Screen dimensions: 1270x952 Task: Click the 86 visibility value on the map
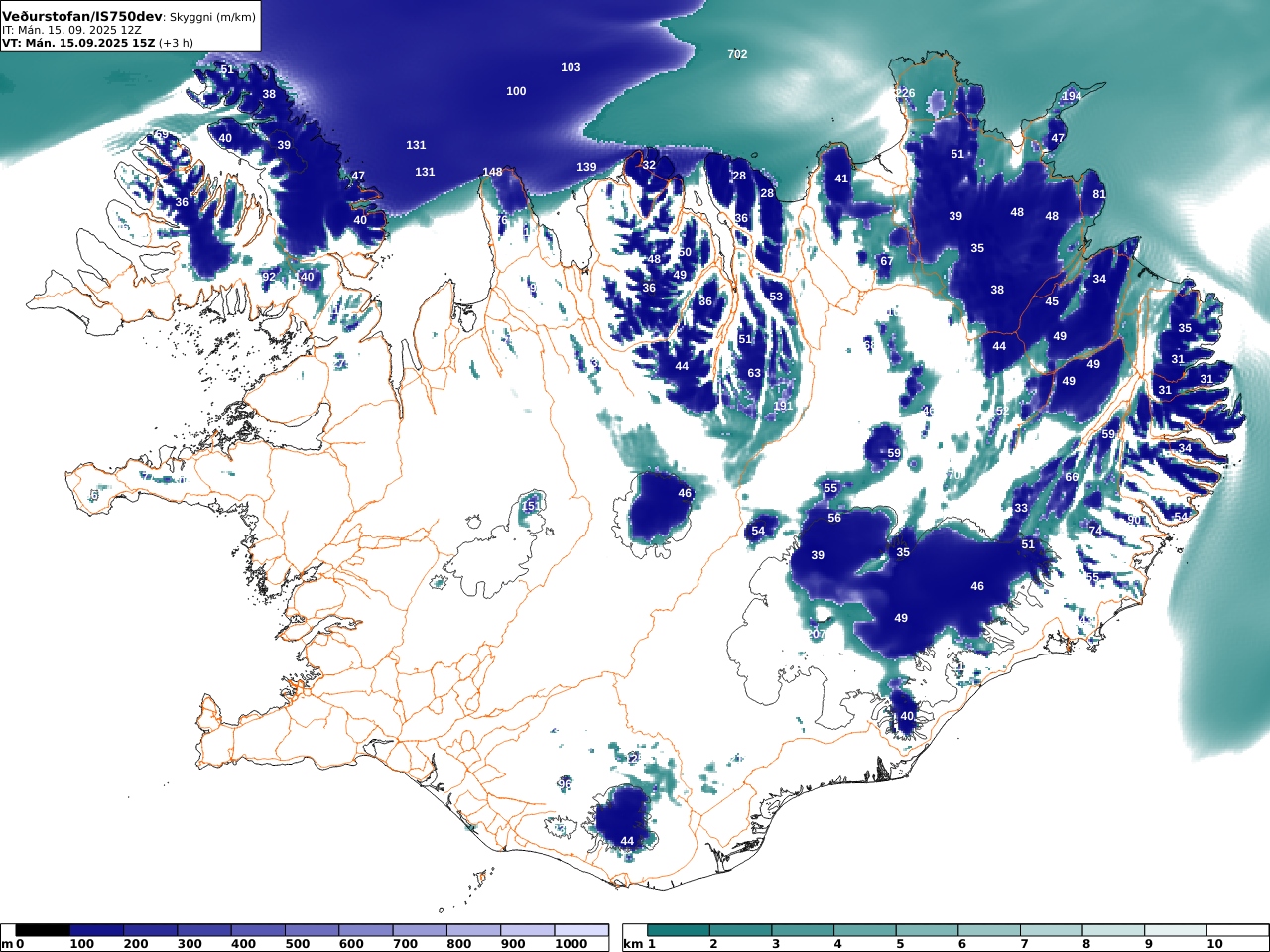click(x=705, y=301)
